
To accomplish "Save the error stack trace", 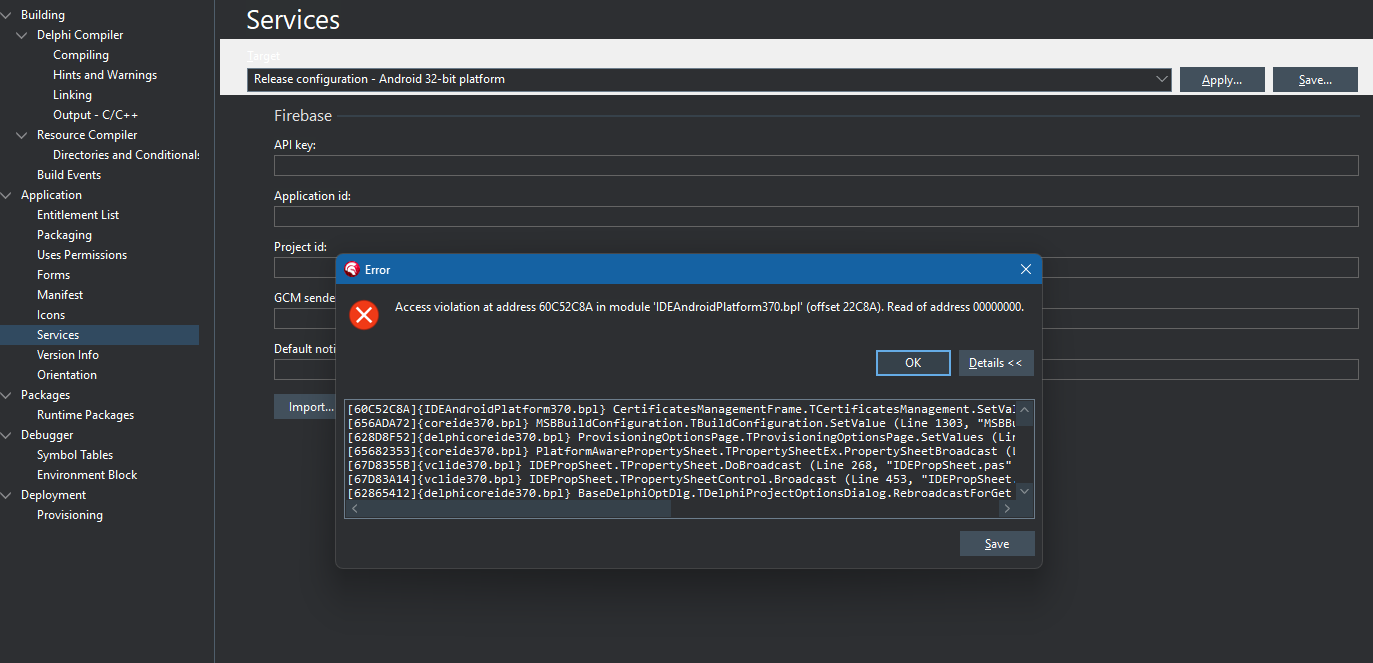I will click(996, 544).
